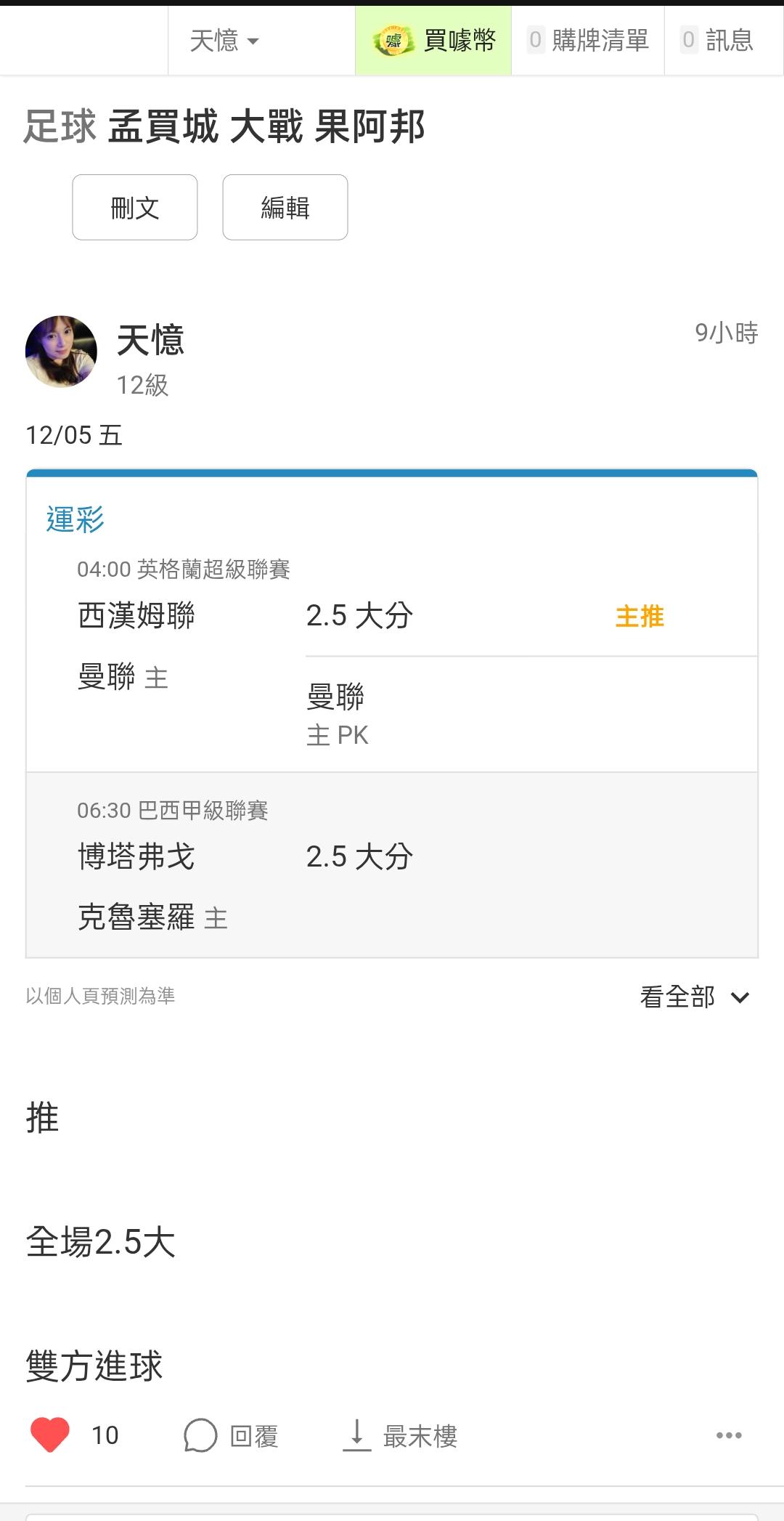Click the 回覆 reply label
Viewport: 784px width, 1521px height.
click(253, 1436)
